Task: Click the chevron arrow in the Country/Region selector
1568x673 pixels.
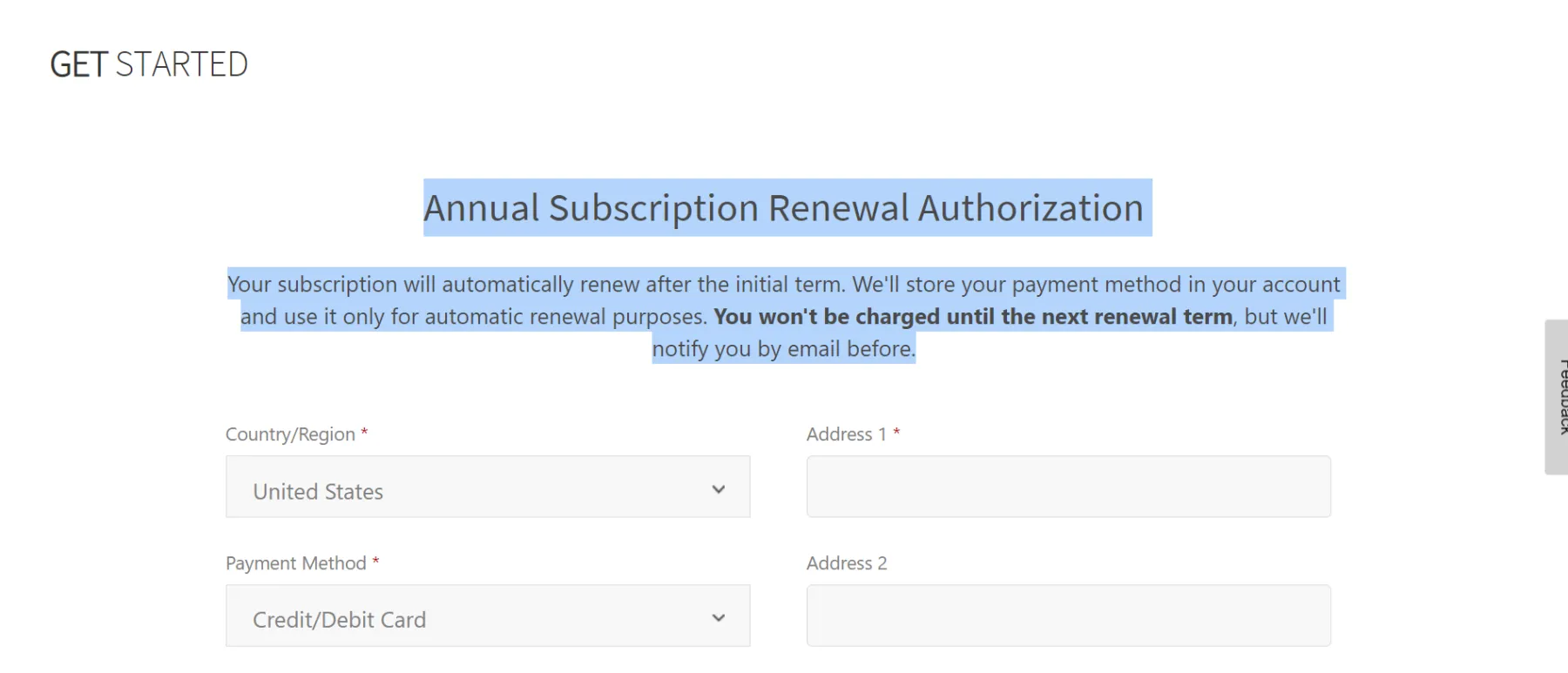Action: coord(719,489)
